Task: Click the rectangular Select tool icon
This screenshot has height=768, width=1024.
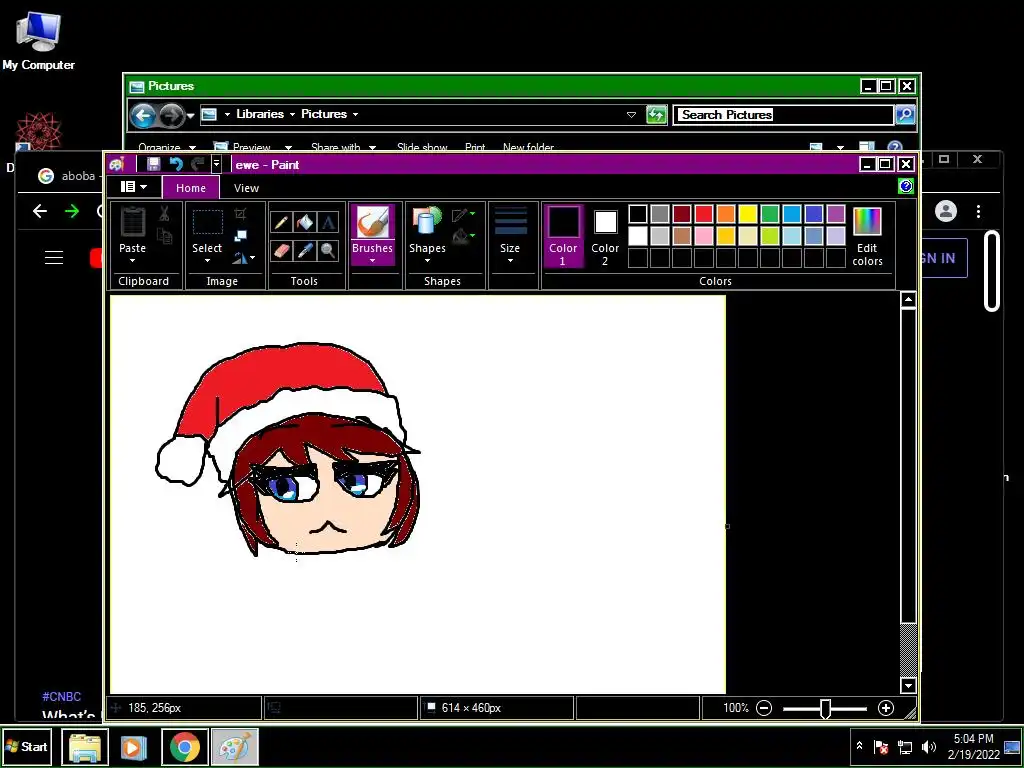Action: 207,222
